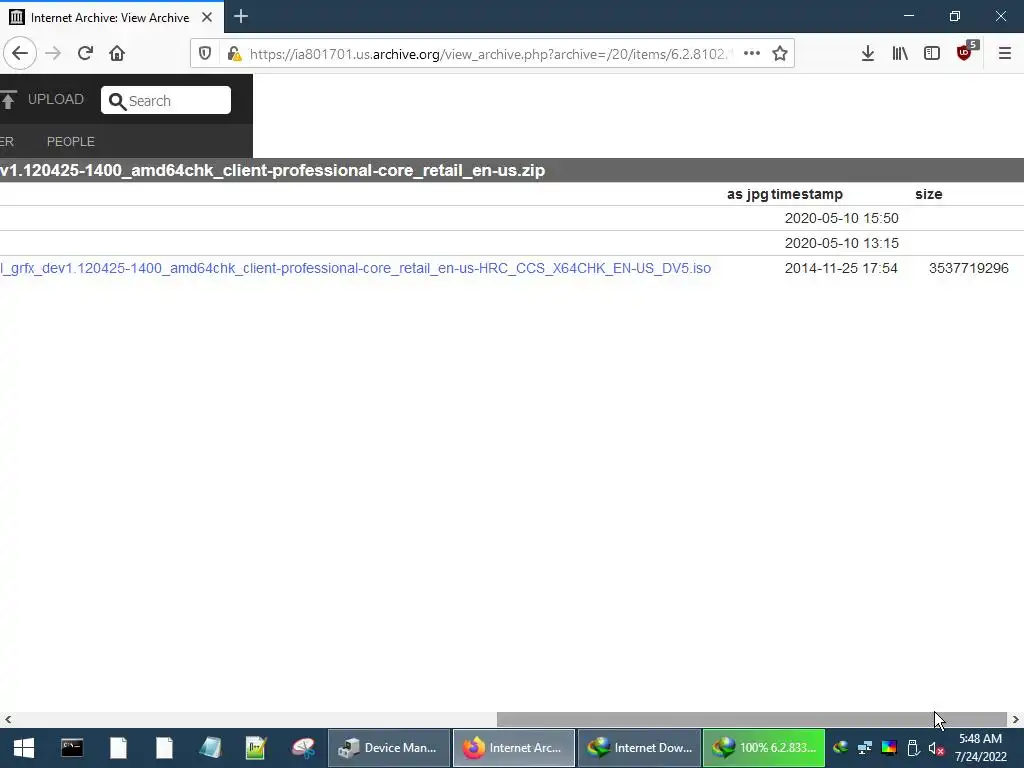
Task: Click the UPLOAD link
Action: click(56, 99)
